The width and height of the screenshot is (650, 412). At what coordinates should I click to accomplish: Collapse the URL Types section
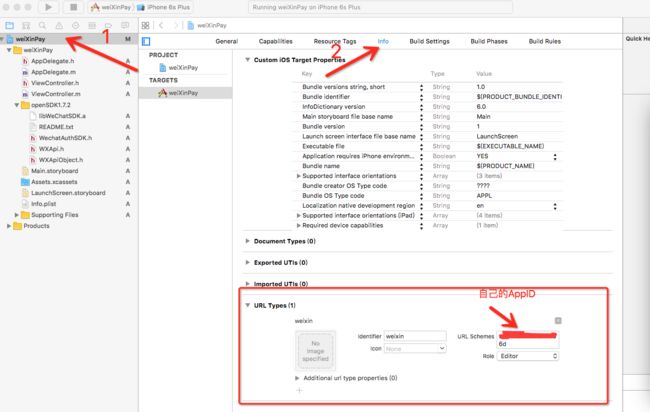pos(247,305)
